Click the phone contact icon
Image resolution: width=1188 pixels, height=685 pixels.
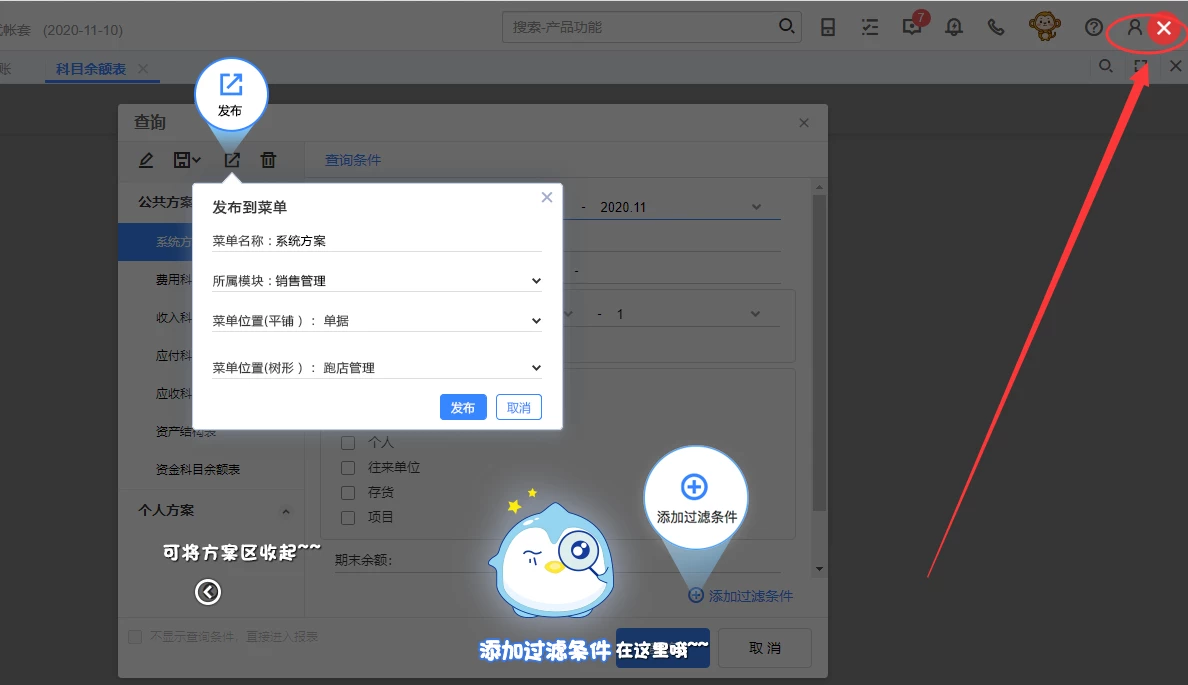pos(996,27)
